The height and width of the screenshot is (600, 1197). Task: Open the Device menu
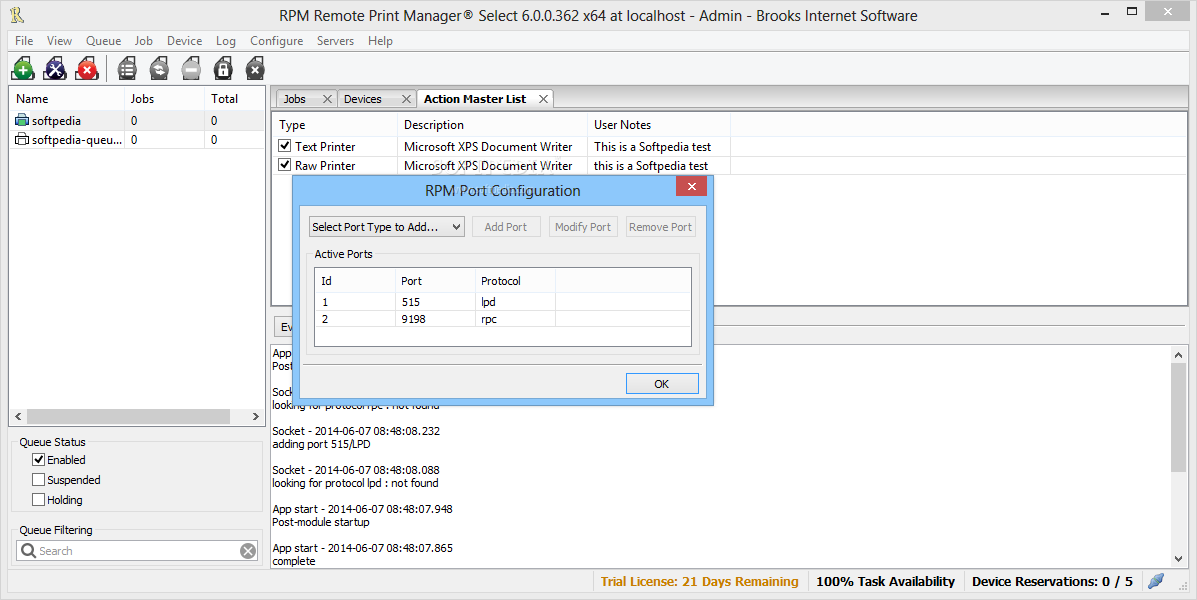(185, 40)
